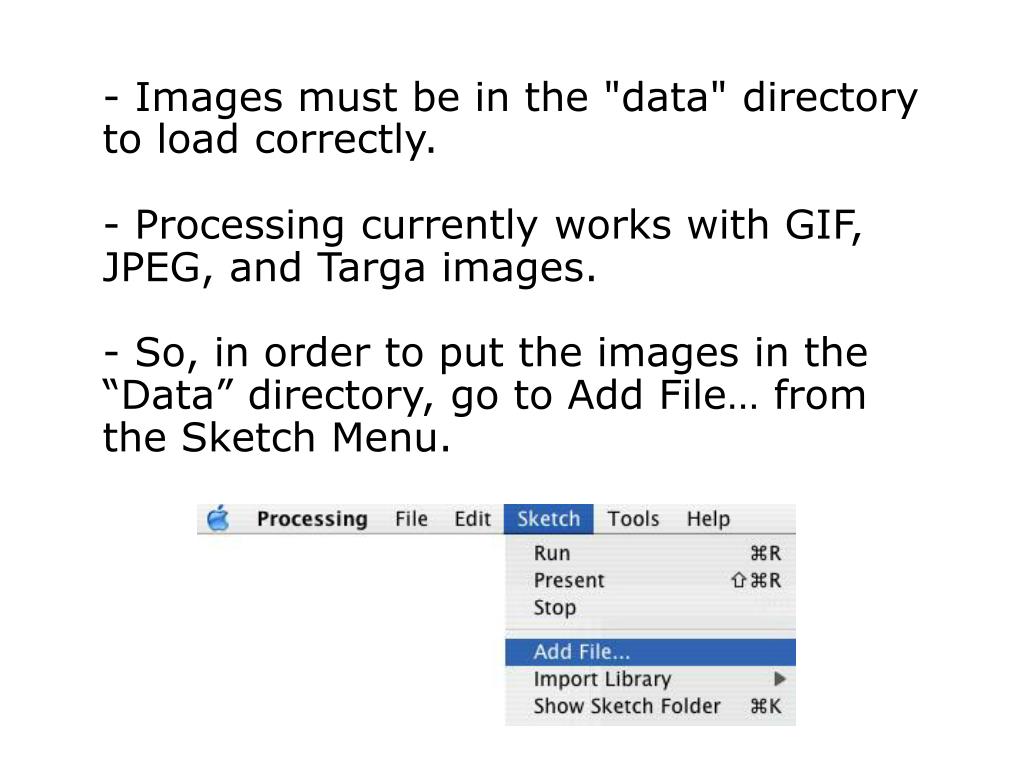The width and height of the screenshot is (1024, 768).
Task: Open the Apple menu icon
Action: pos(218,519)
